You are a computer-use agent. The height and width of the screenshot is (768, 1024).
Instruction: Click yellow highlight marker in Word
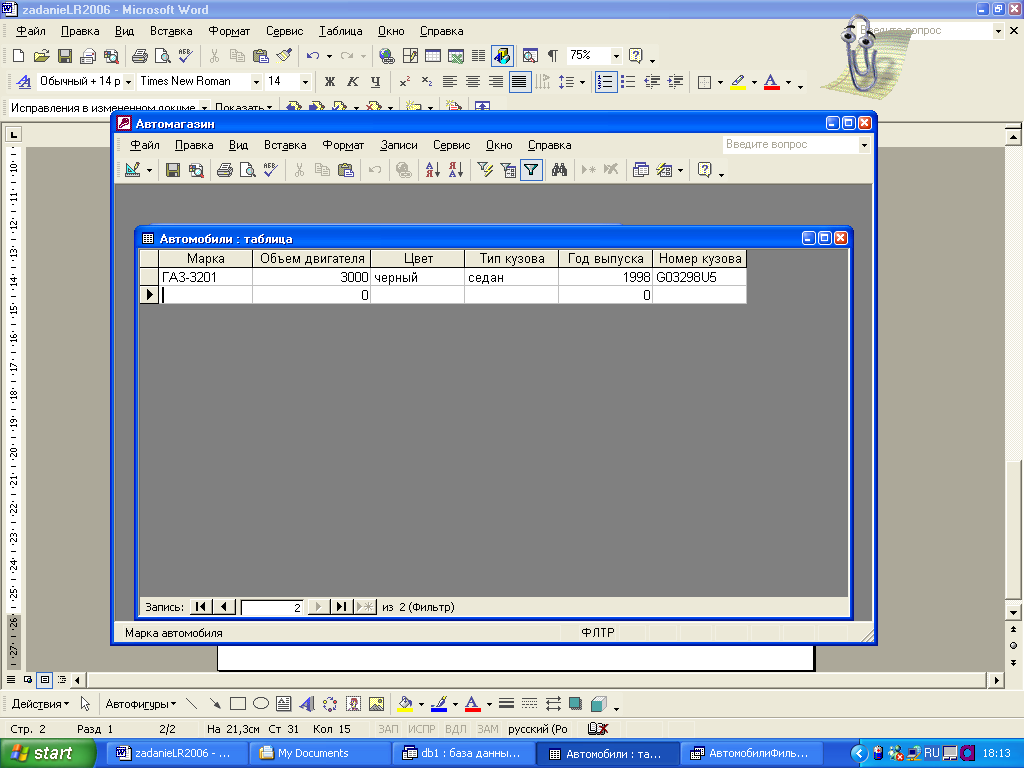[738, 82]
